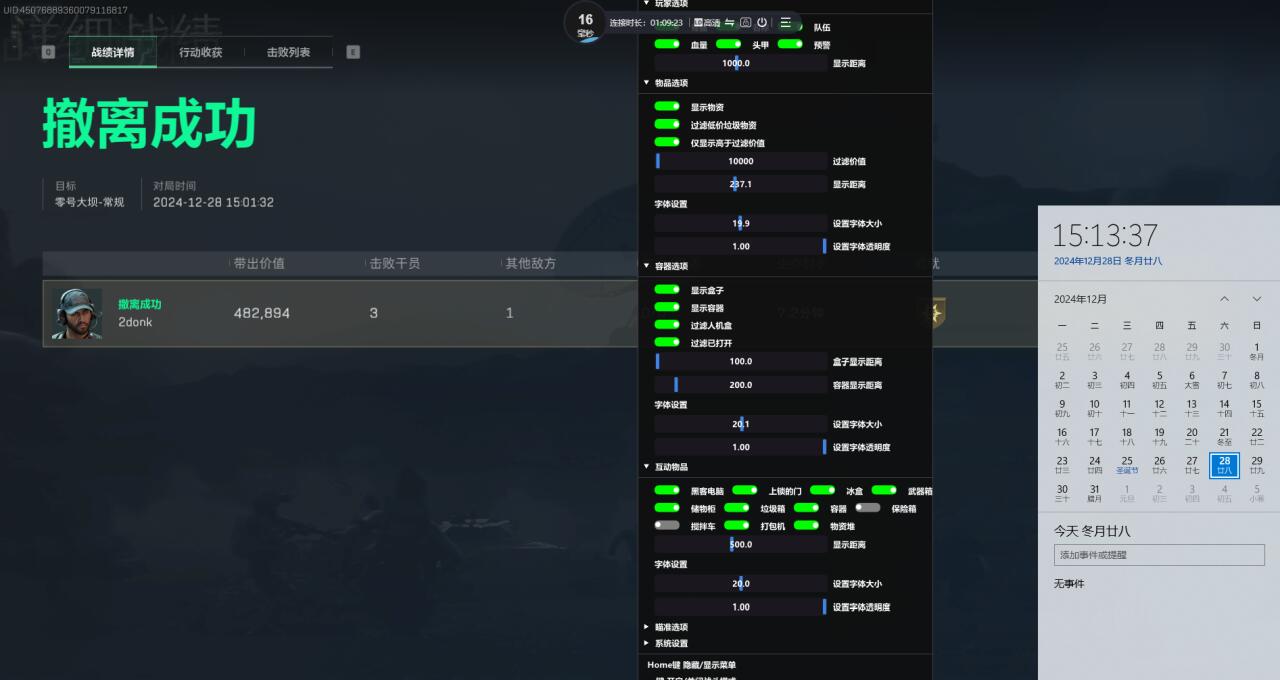Switch to the 行动收获 tab
The width and height of the screenshot is (1280, 680).
[x=201, y=52]
